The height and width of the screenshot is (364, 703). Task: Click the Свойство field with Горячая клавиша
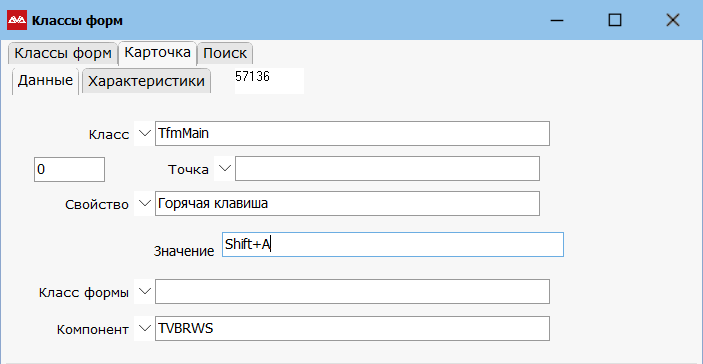click(x=347, y=204)
